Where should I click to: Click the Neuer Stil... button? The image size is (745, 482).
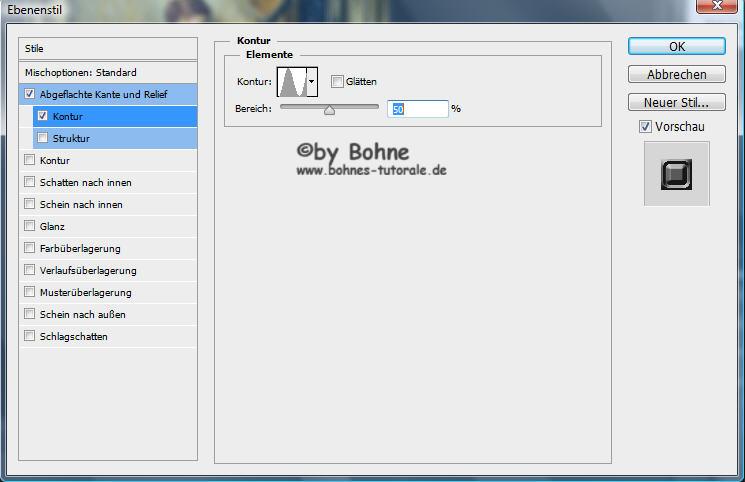tap(677, 102)
